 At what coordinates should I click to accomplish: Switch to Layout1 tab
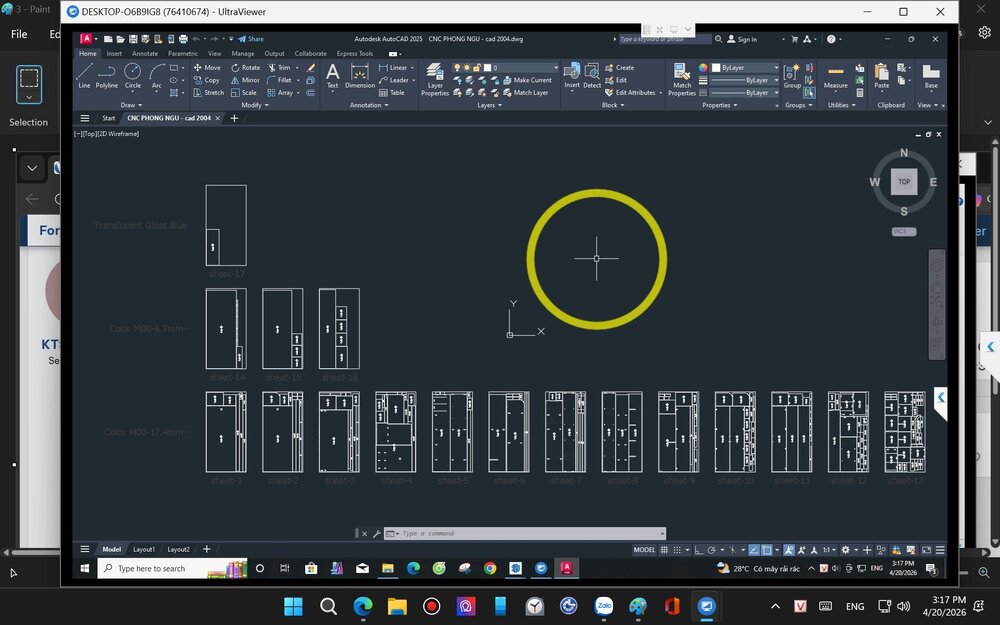click(x=143, y=549)
